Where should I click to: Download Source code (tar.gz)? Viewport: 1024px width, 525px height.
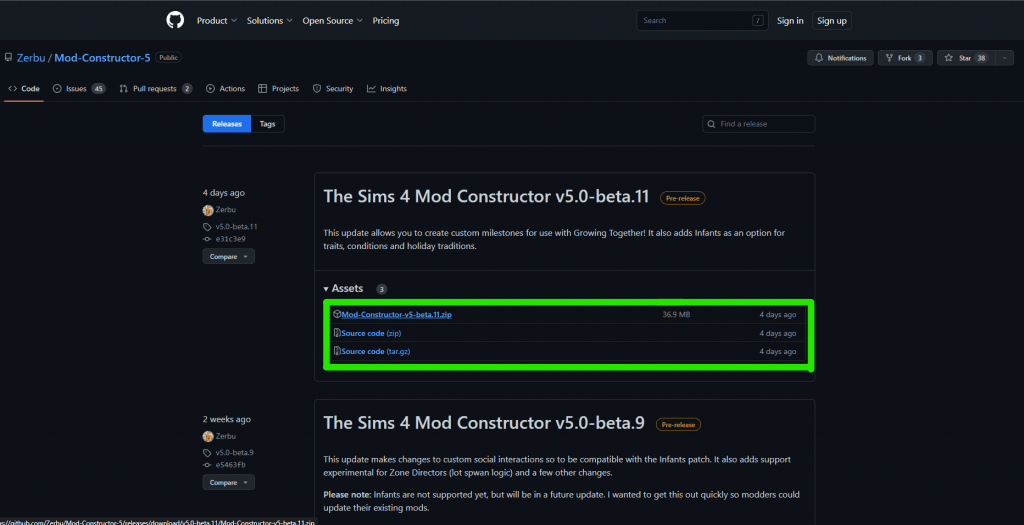click(376, 351)
